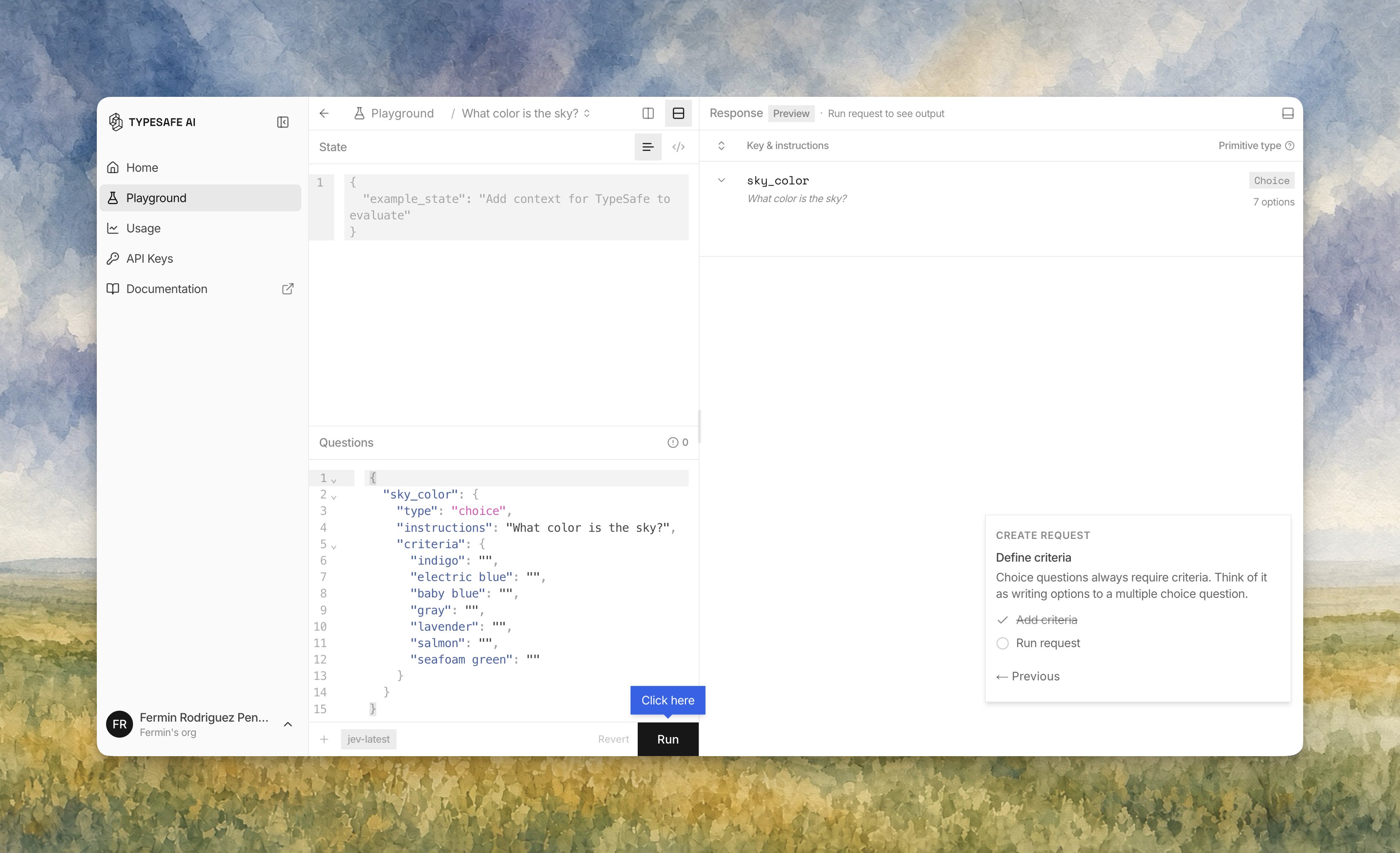This screenshot has width=1400, height=853.
Task: Click the sky_color key name
Action: pyautogui.click(x=777, y=181)
